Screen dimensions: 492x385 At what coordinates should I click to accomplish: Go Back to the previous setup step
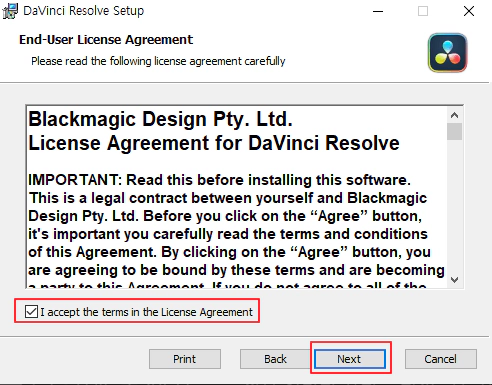point(275,359)
